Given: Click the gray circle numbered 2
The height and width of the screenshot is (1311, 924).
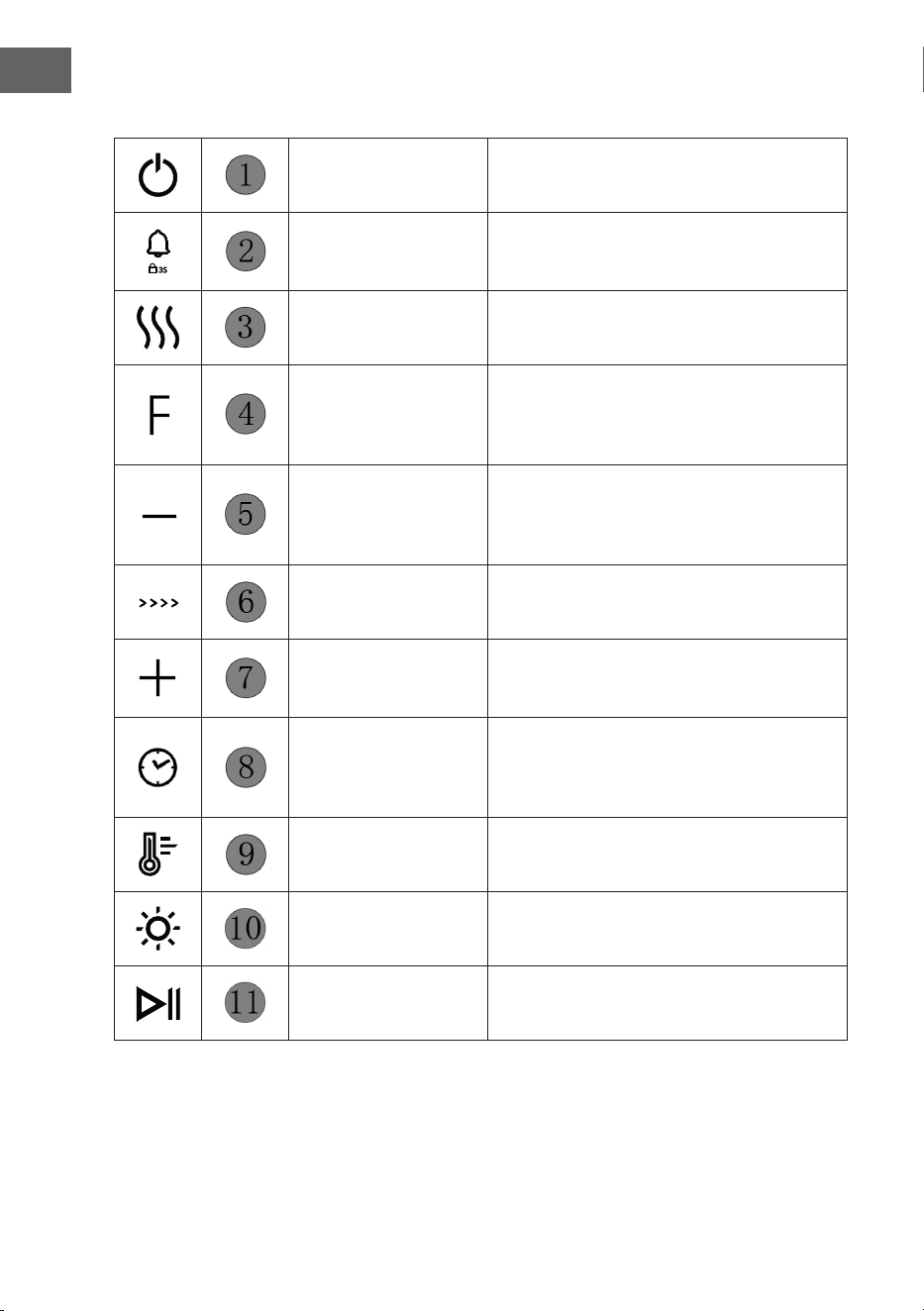Looking at the screenshot, I should [246, 251].
